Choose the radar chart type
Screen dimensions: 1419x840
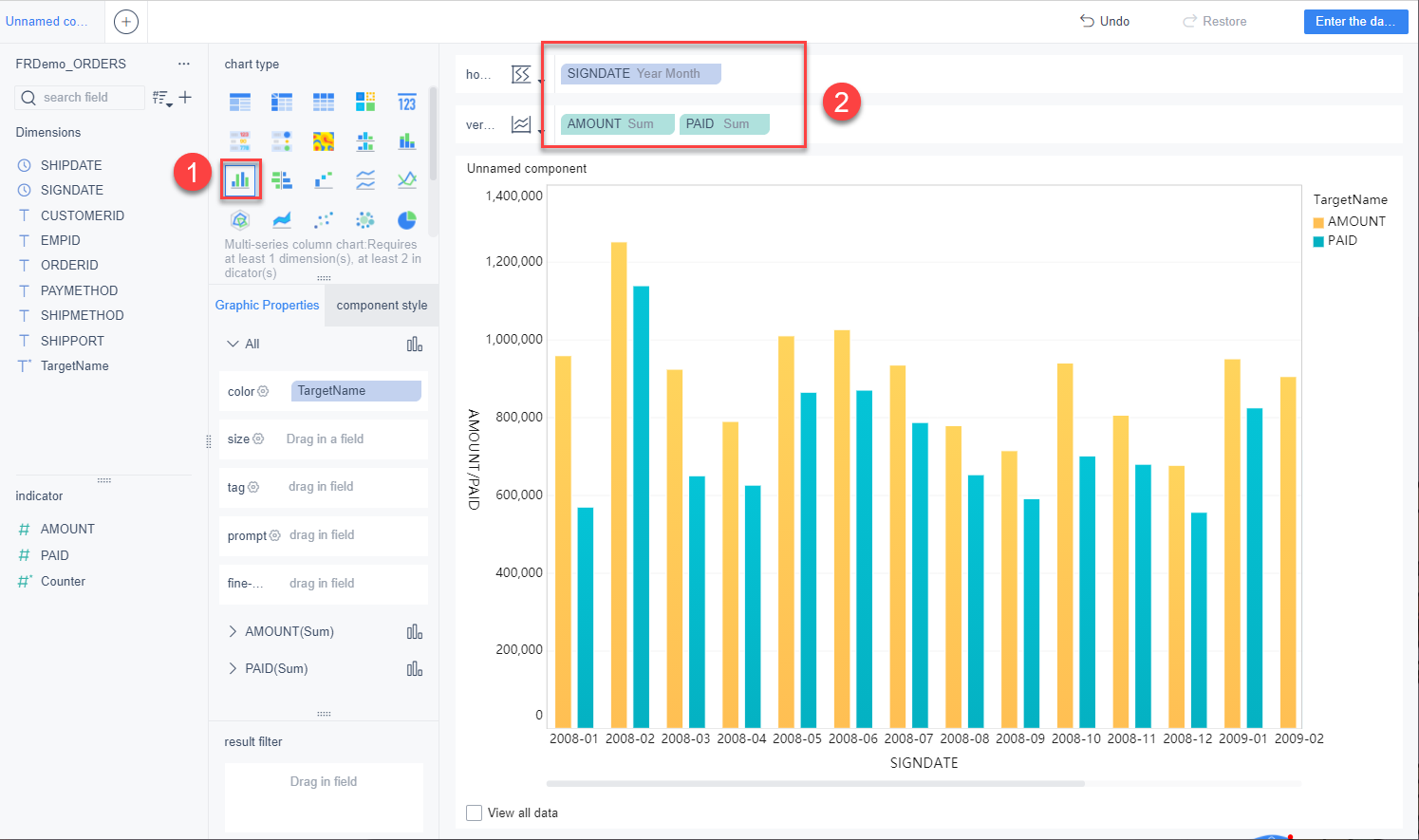240,220
